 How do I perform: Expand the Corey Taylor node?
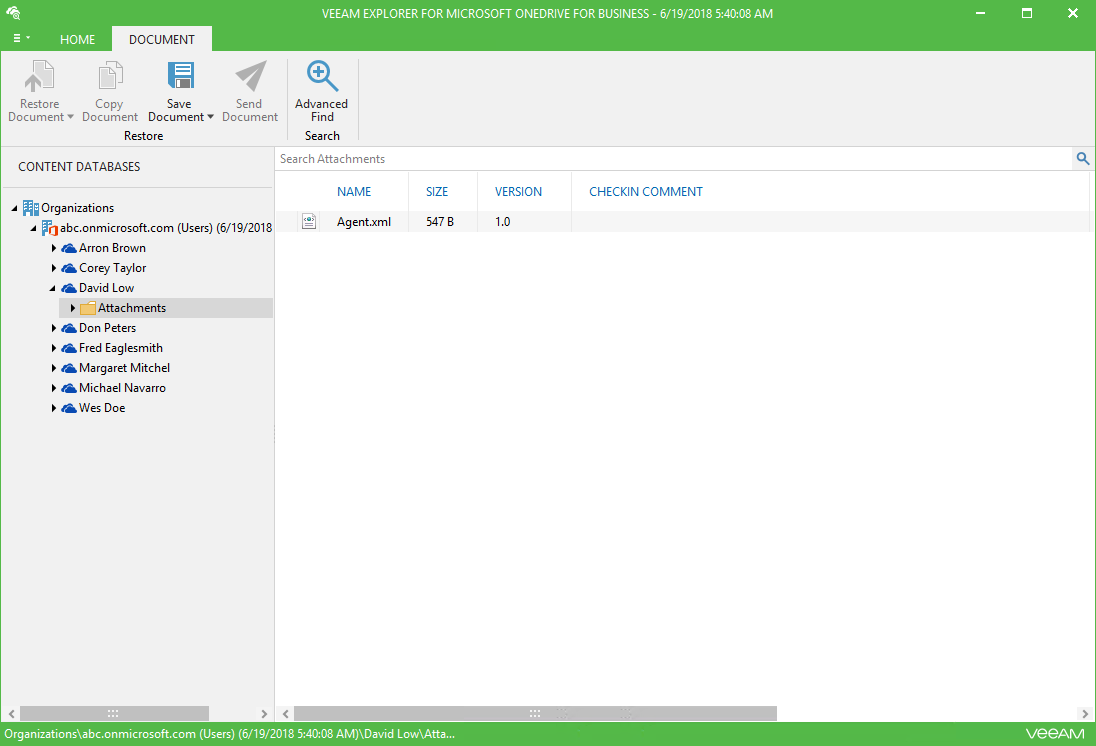pyautogui.click(x=53, y=268)
